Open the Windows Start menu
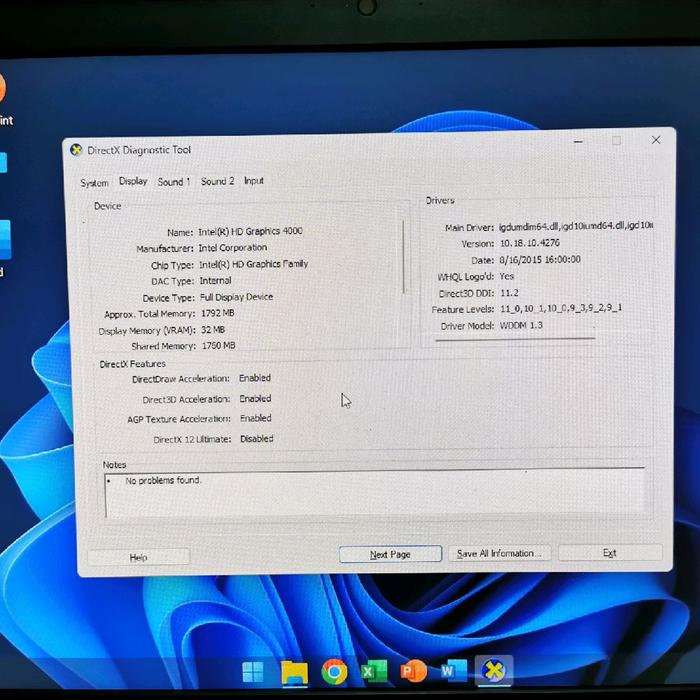Viewport: 700px width, 700px height. [254, 671]
